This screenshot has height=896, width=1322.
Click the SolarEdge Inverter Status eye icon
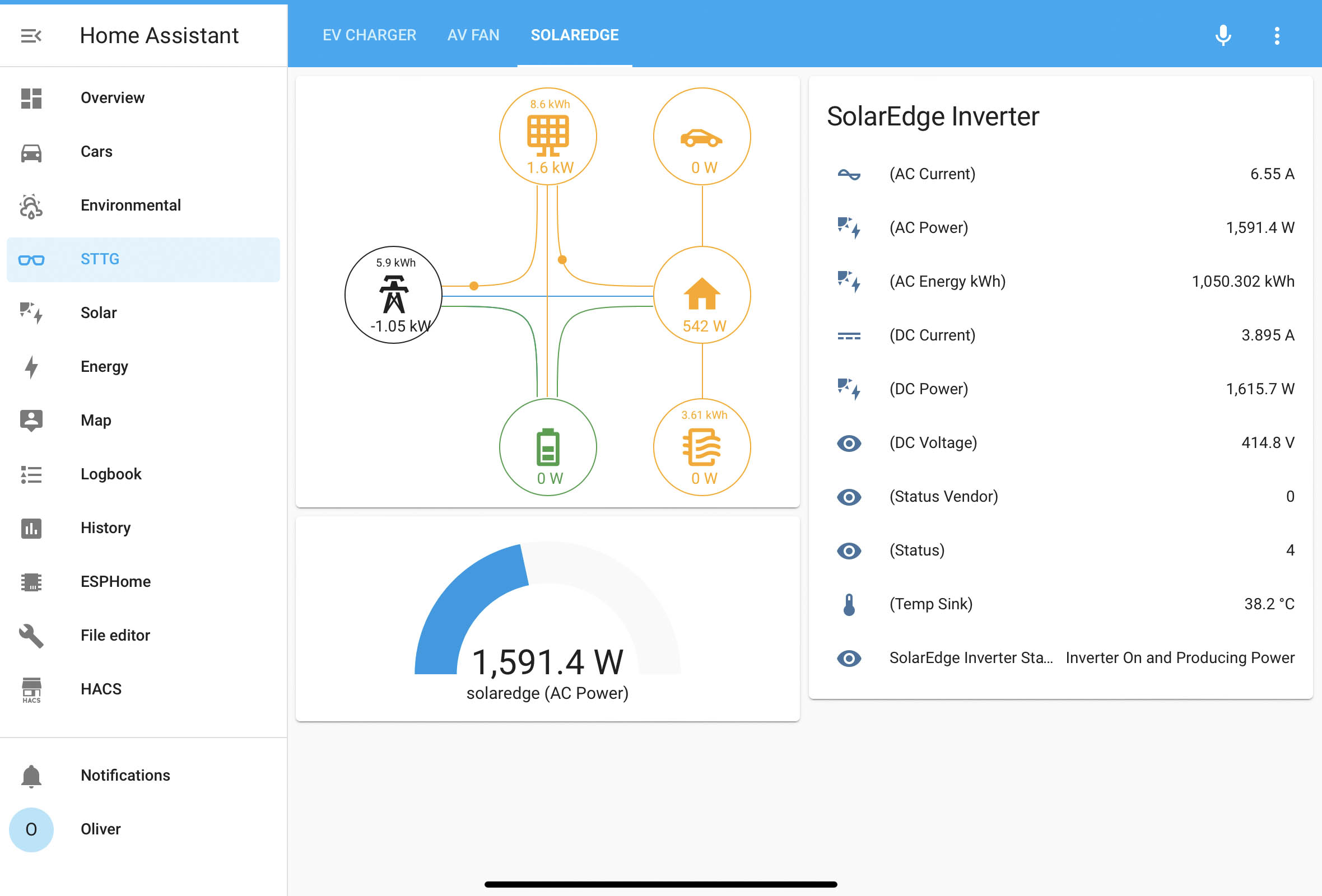point(849,659)
